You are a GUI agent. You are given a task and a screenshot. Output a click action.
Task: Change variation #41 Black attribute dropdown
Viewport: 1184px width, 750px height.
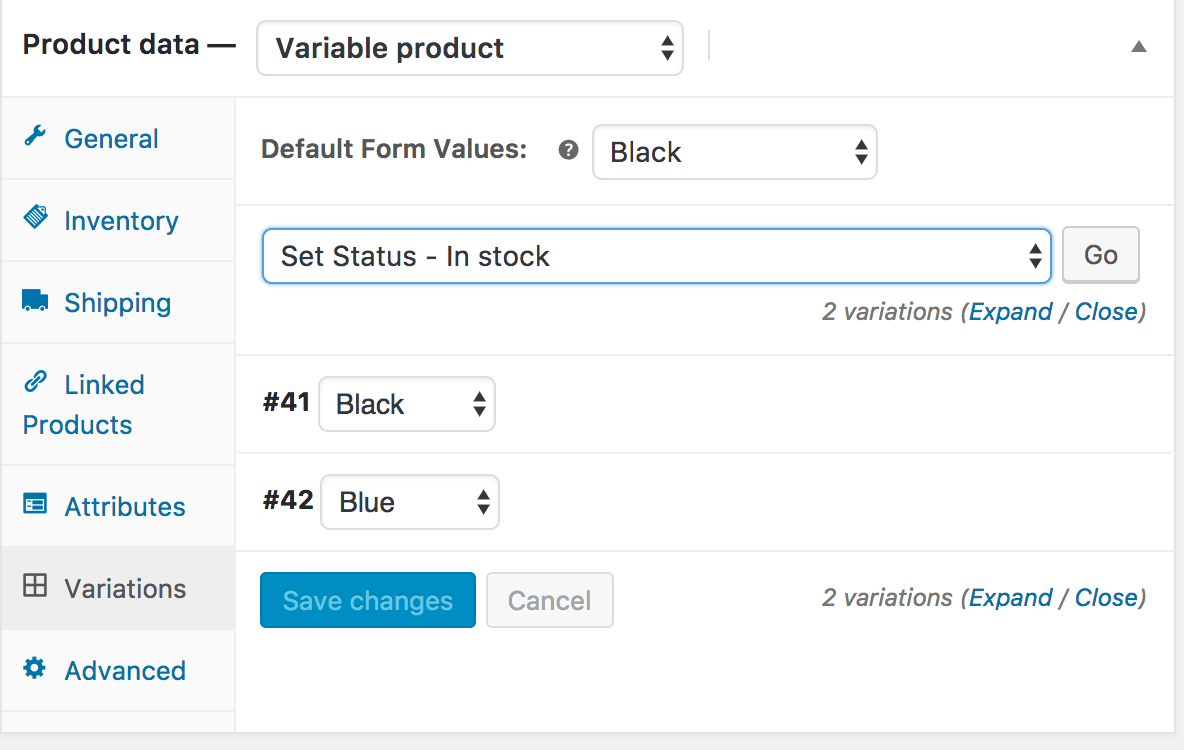point(406,404)
